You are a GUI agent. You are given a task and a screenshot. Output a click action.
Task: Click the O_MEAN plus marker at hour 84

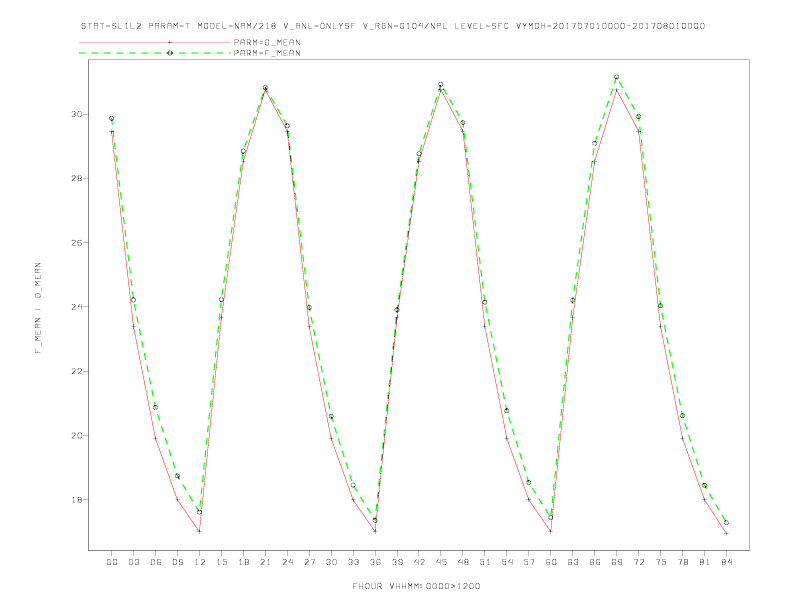[726, 533]
